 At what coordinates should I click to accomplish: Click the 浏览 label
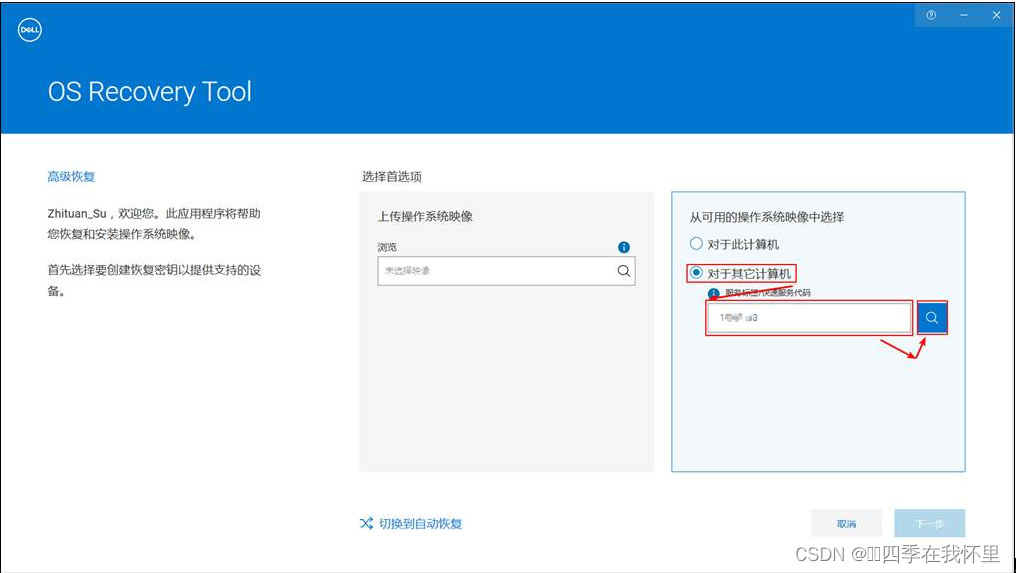pos(387,247)
